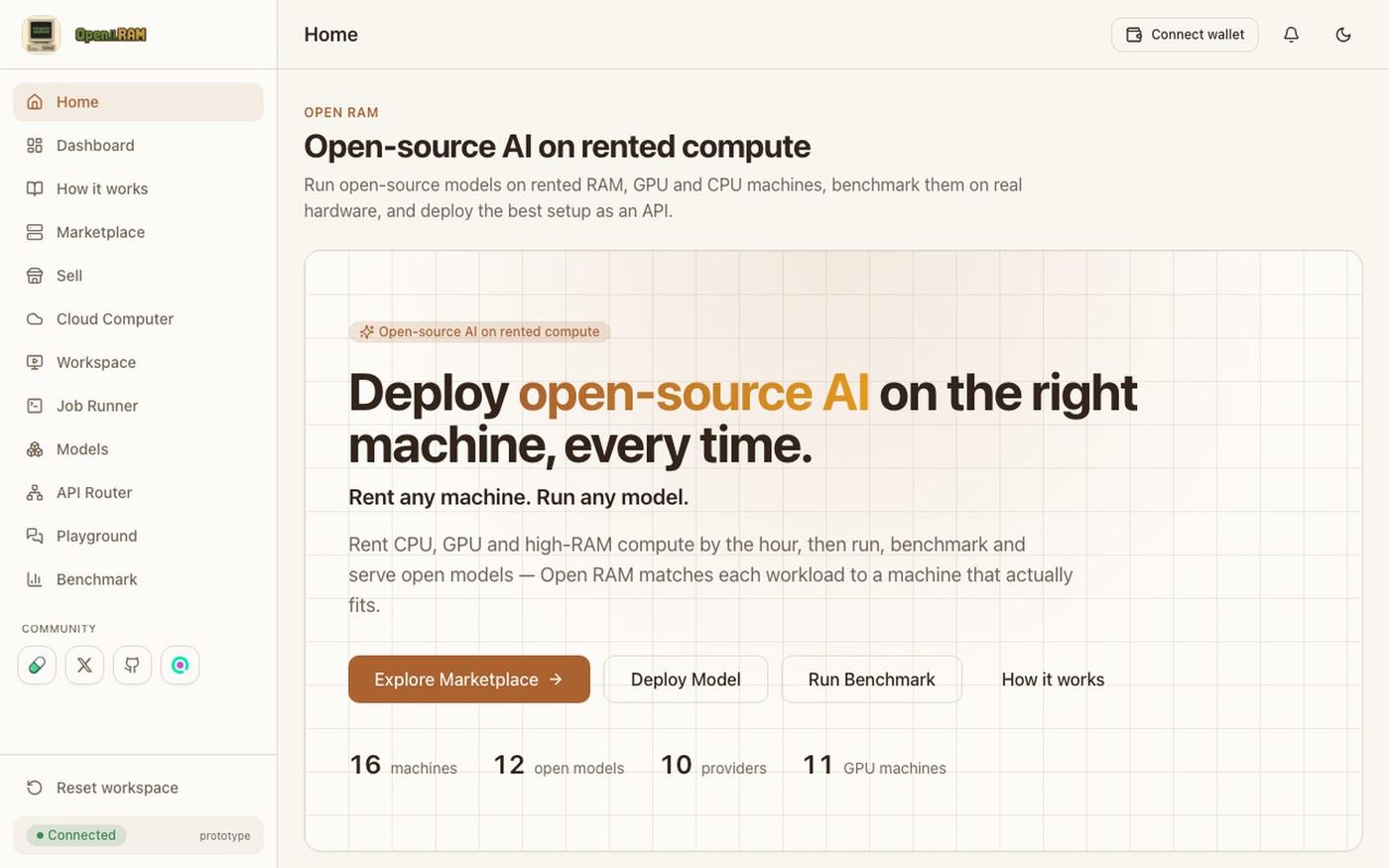Viewport: 1389px width, 868px height.
Task: Click the Sell storefront icon in sidebar
Action: (x=35, y=276)
